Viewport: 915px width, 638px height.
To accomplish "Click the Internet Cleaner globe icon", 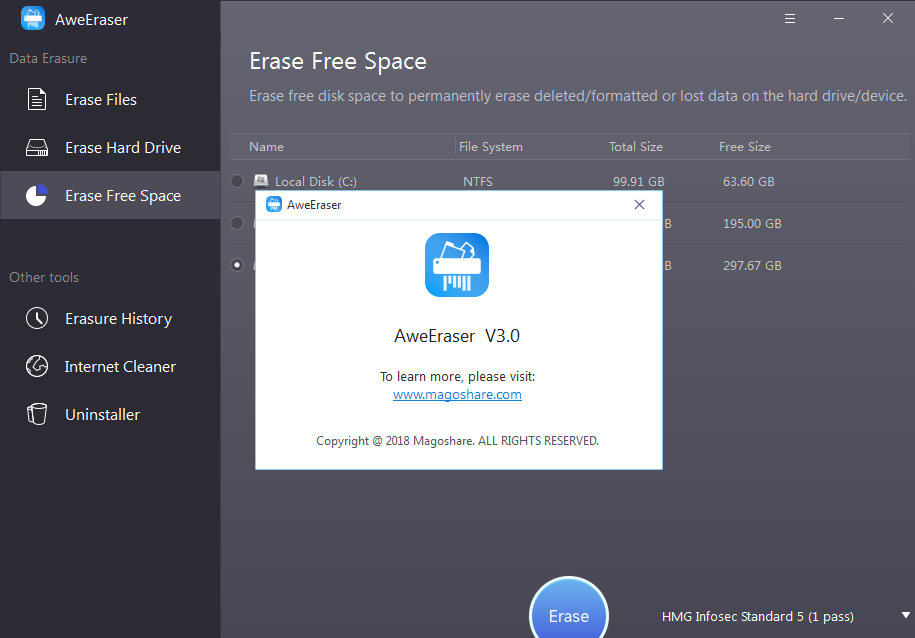I will (x=37, y=366).
